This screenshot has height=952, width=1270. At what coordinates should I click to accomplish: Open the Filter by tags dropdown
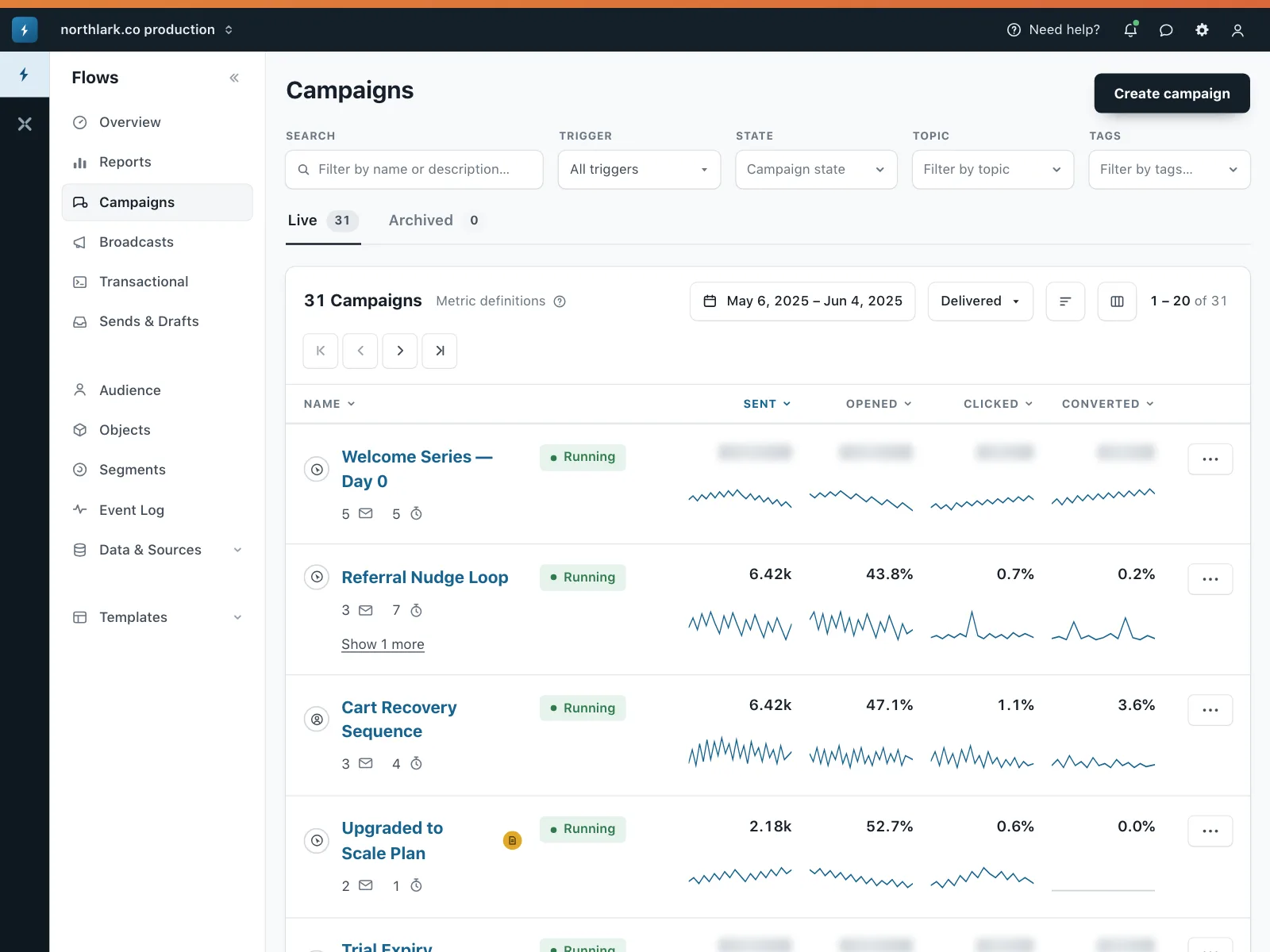1170,170
